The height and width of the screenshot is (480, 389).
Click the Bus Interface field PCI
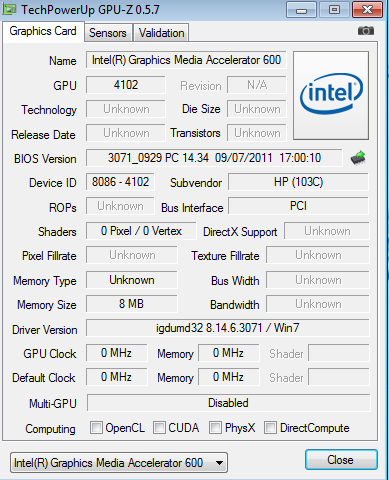pos(298,206)
